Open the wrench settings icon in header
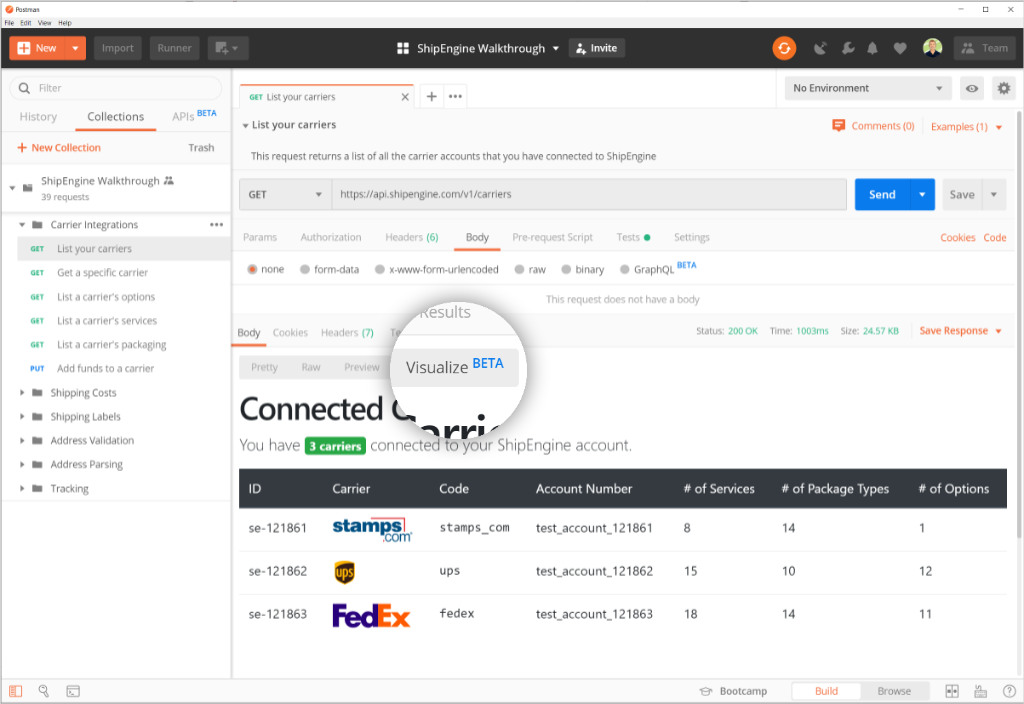The image size is (1024, 704). coord(847,48)
